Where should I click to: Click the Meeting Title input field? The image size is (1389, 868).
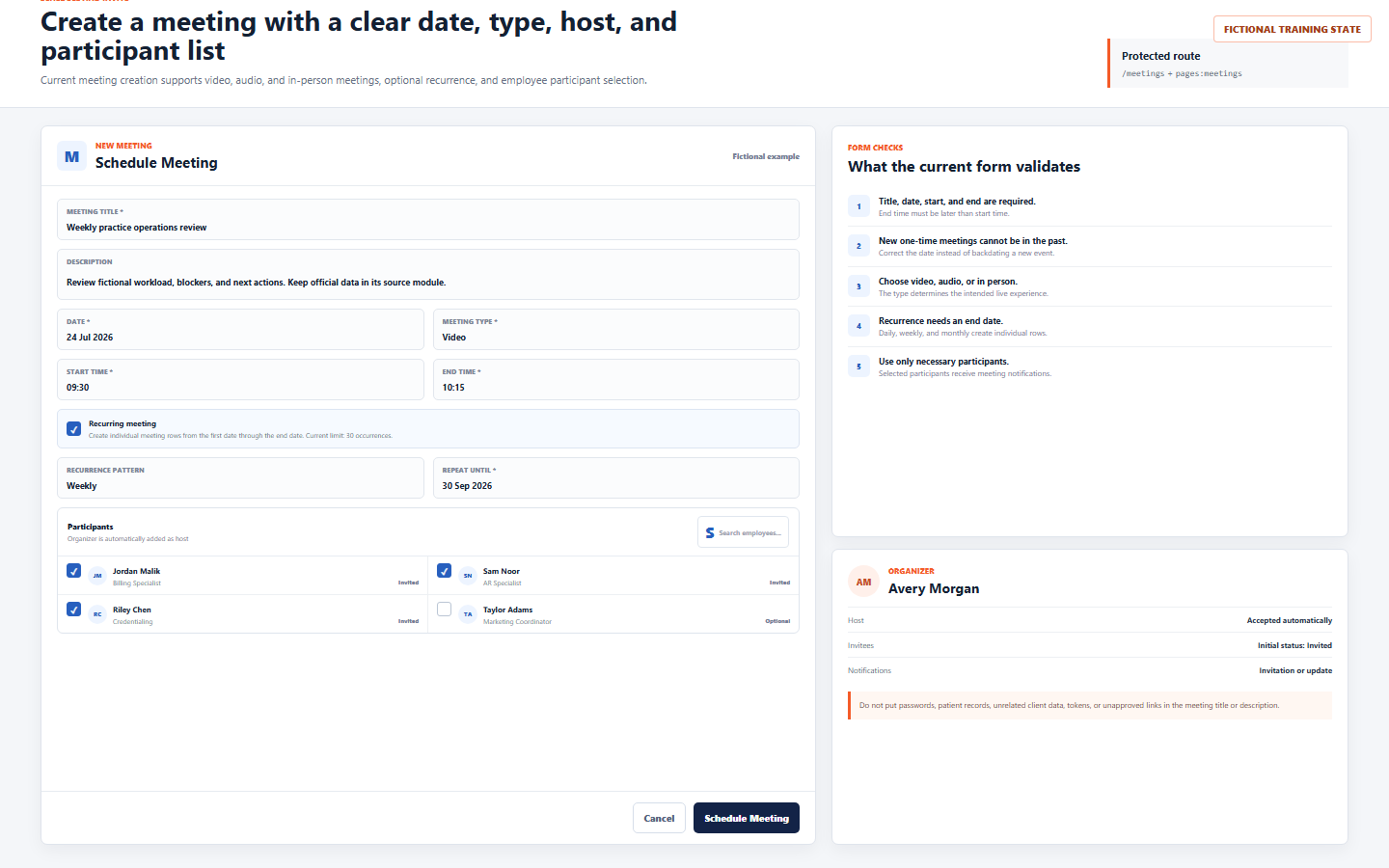(x=428, y=220)
